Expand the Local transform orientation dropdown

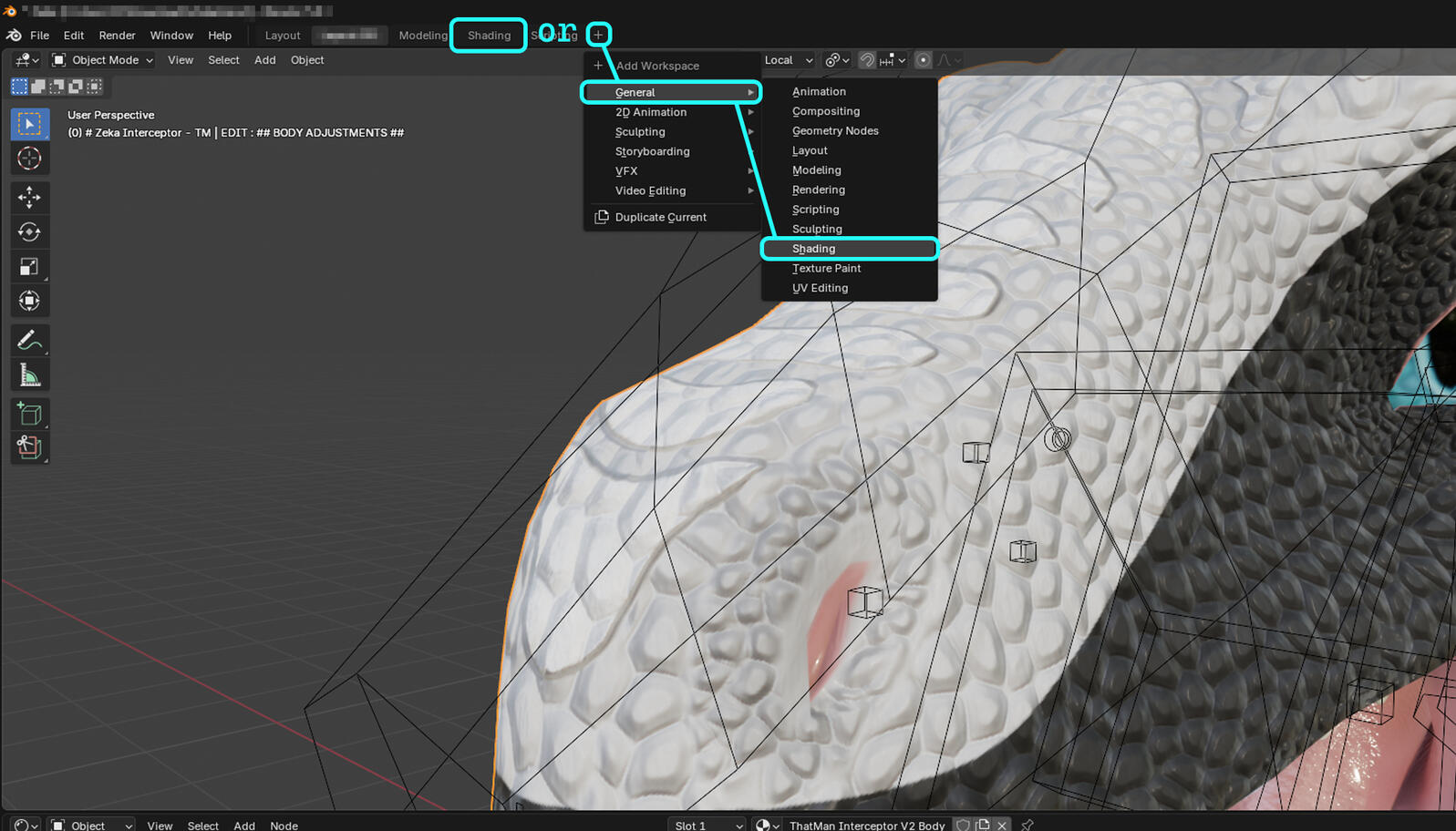[789, 60]
